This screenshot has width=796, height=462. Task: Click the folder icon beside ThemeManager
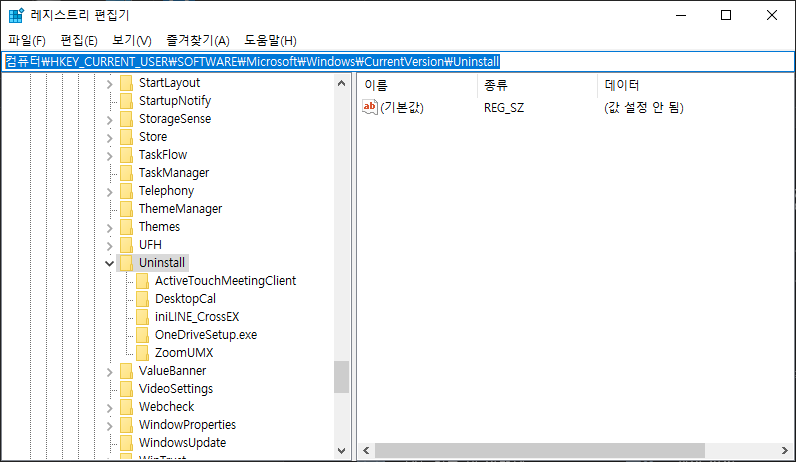[x=126, y=209]
